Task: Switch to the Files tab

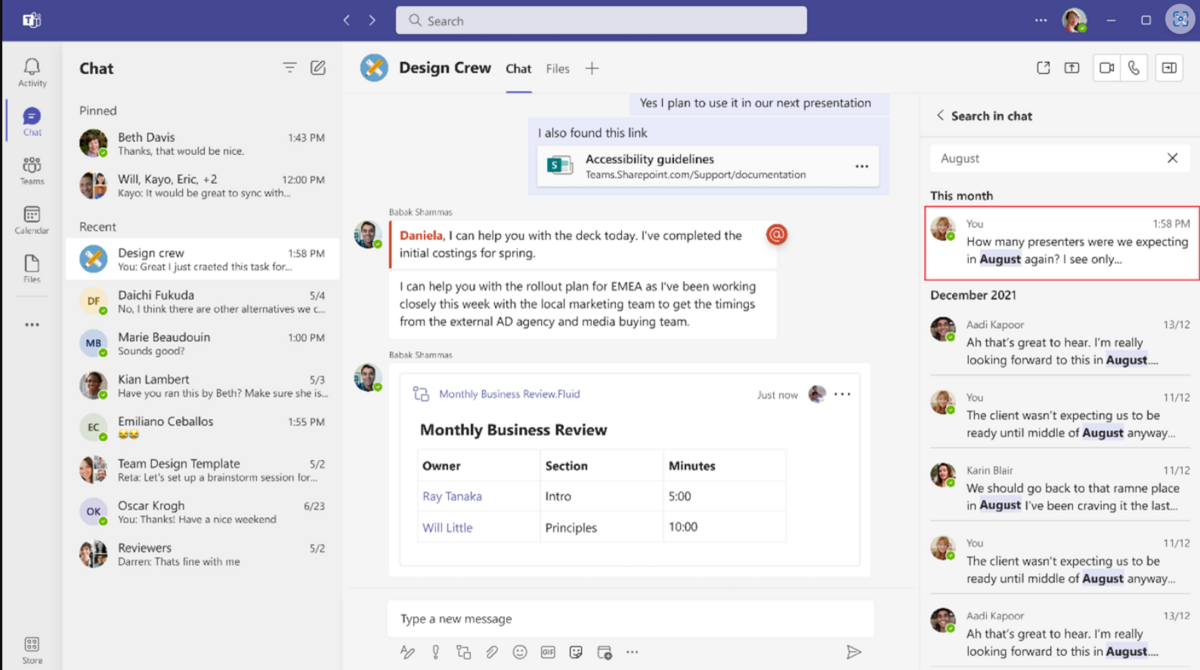Action: (x=558, y=69)
